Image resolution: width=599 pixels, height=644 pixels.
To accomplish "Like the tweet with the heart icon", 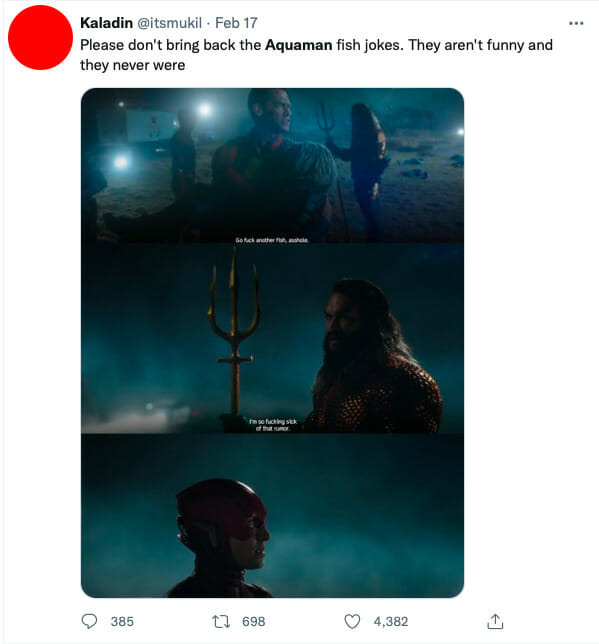I will (x=352, y=621).
